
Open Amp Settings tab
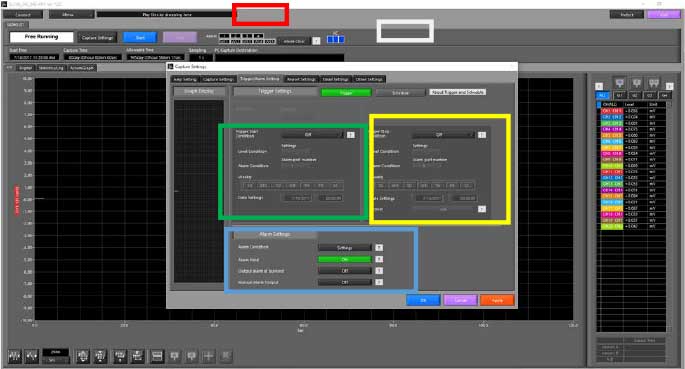pyautogui.click(x=185, y=79)
